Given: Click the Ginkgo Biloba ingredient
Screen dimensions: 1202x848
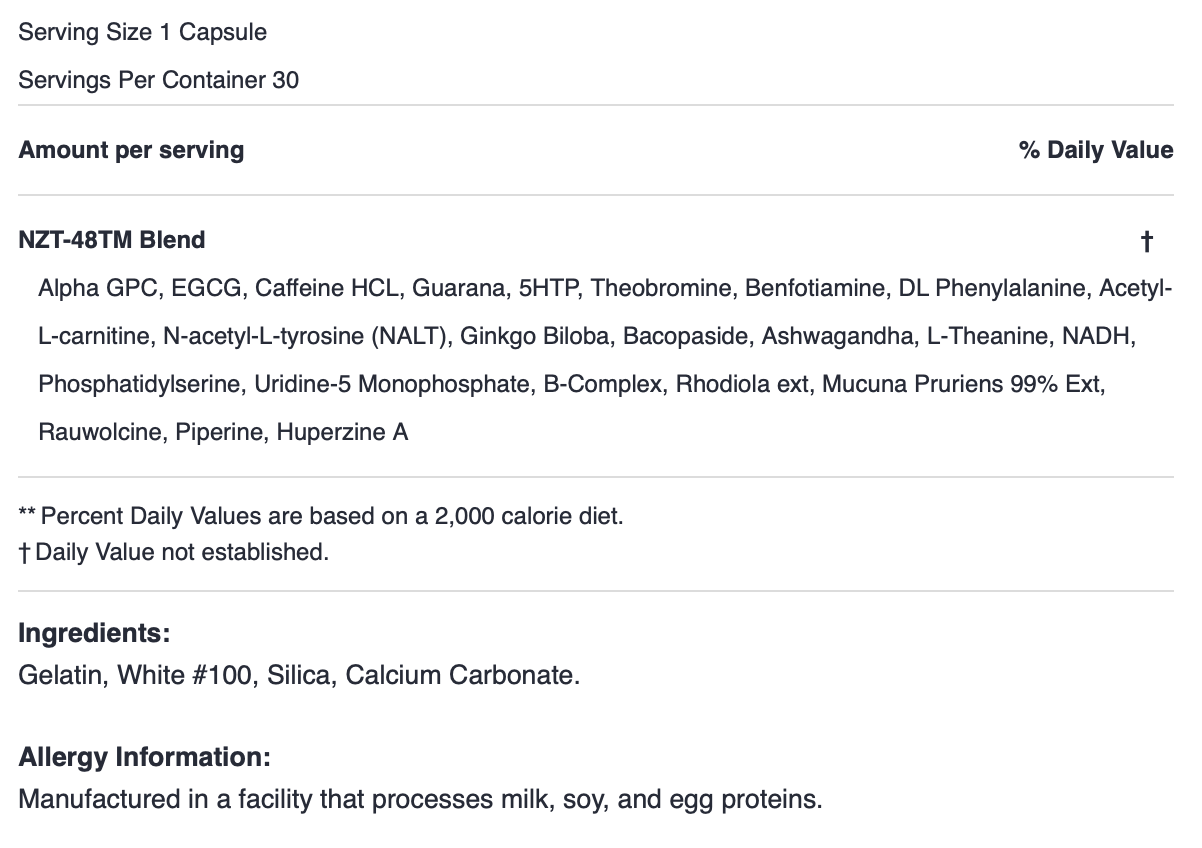Looking at the screenshot, I should click(534, 336).
